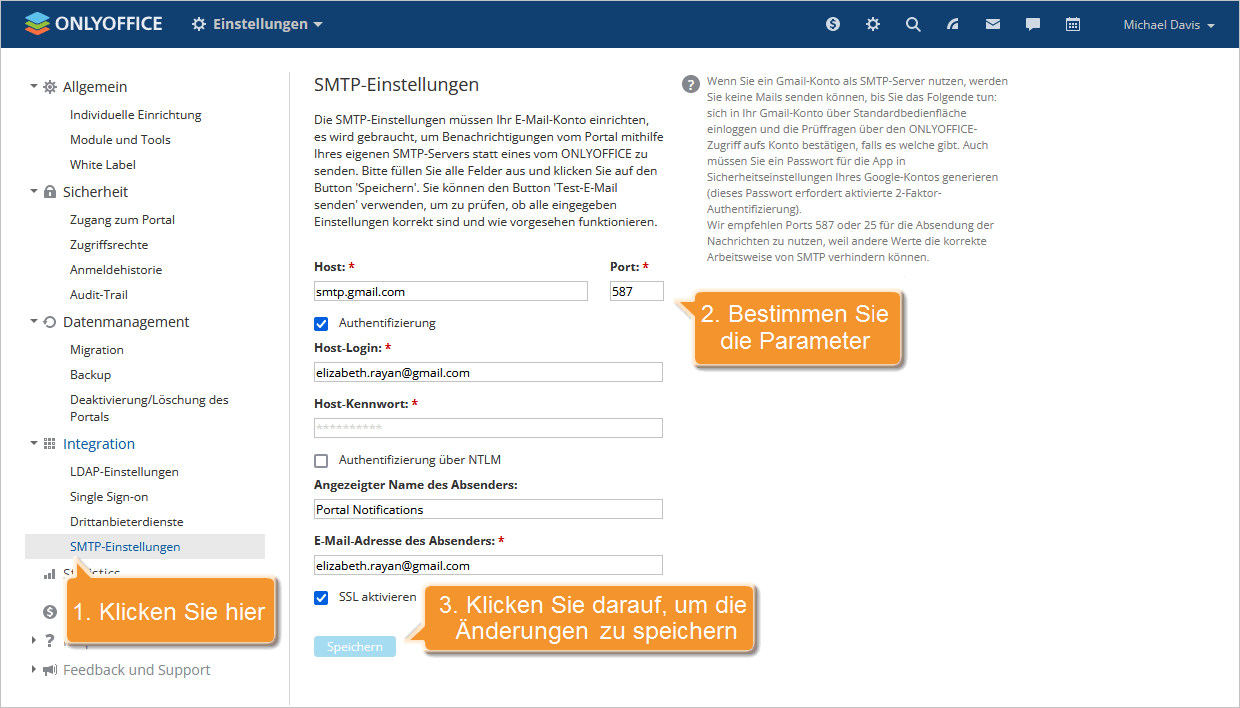Toggle the SSL aktivieren checkbox

[321, 598]
